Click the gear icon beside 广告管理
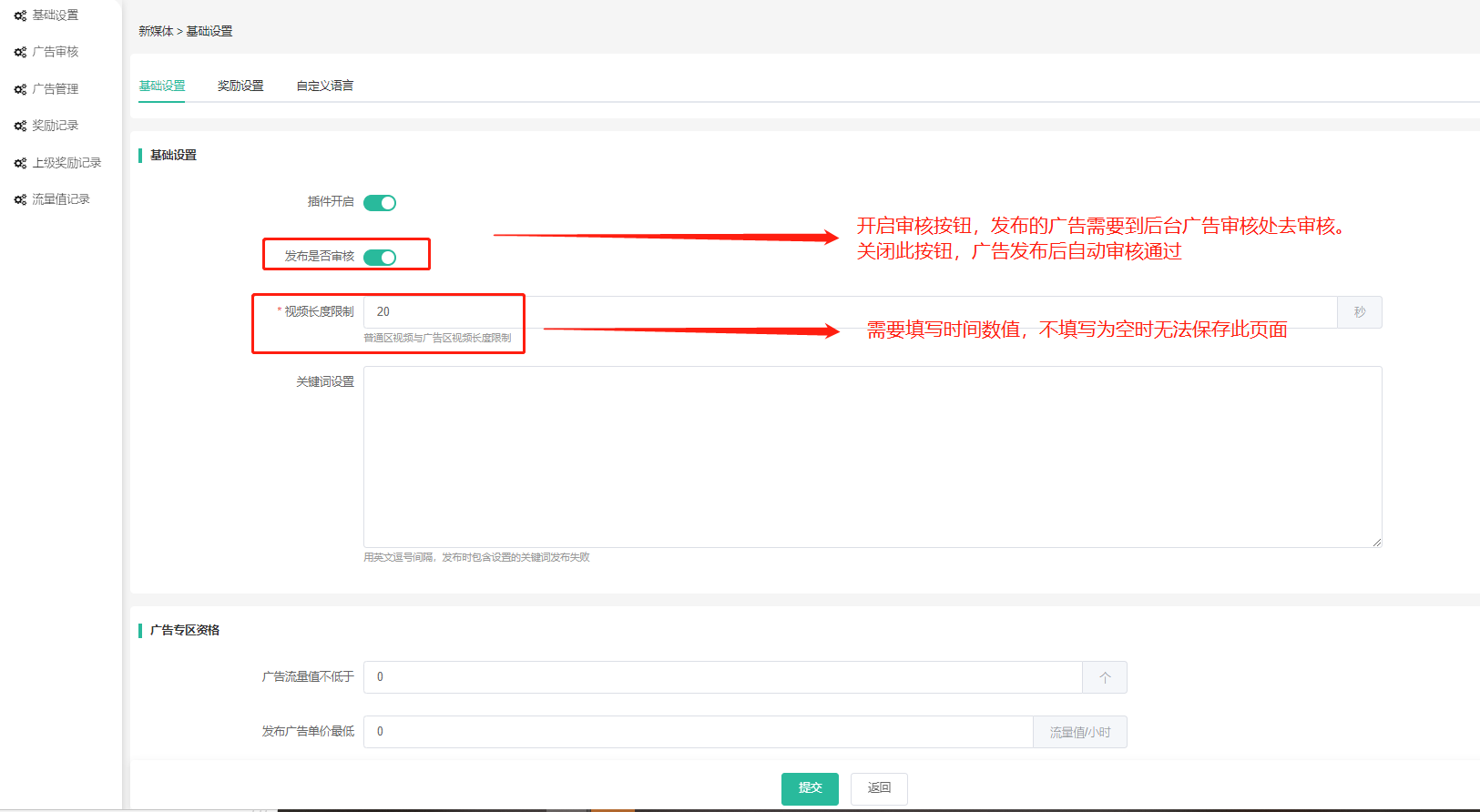This screenshot has height=812, width=1480. (20, 89)
